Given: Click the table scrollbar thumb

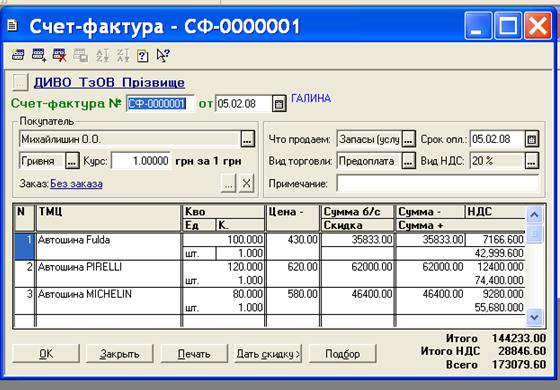Looking at the screenshot, I should (535, 235).
